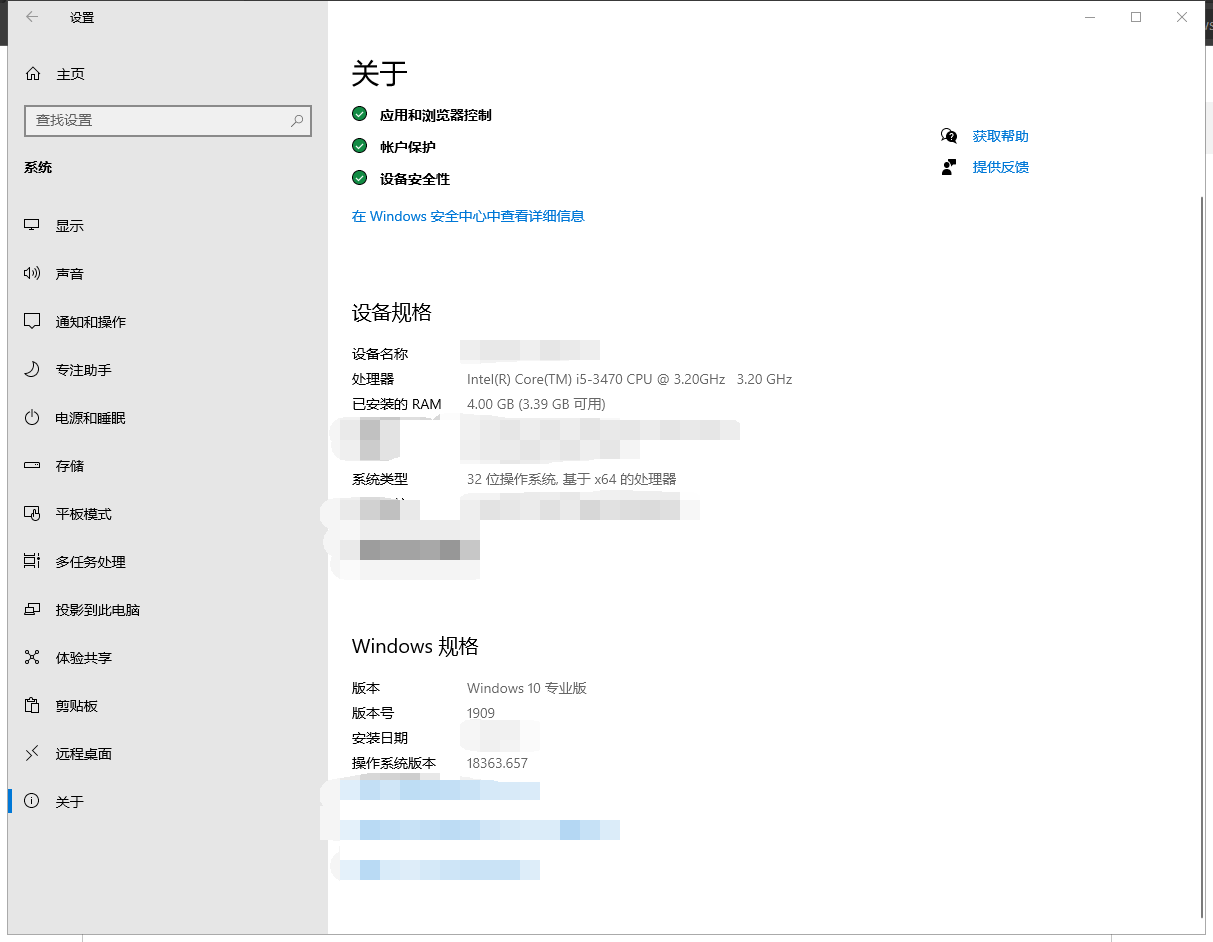Select the 专注助手 moon icon

[32, 370]
